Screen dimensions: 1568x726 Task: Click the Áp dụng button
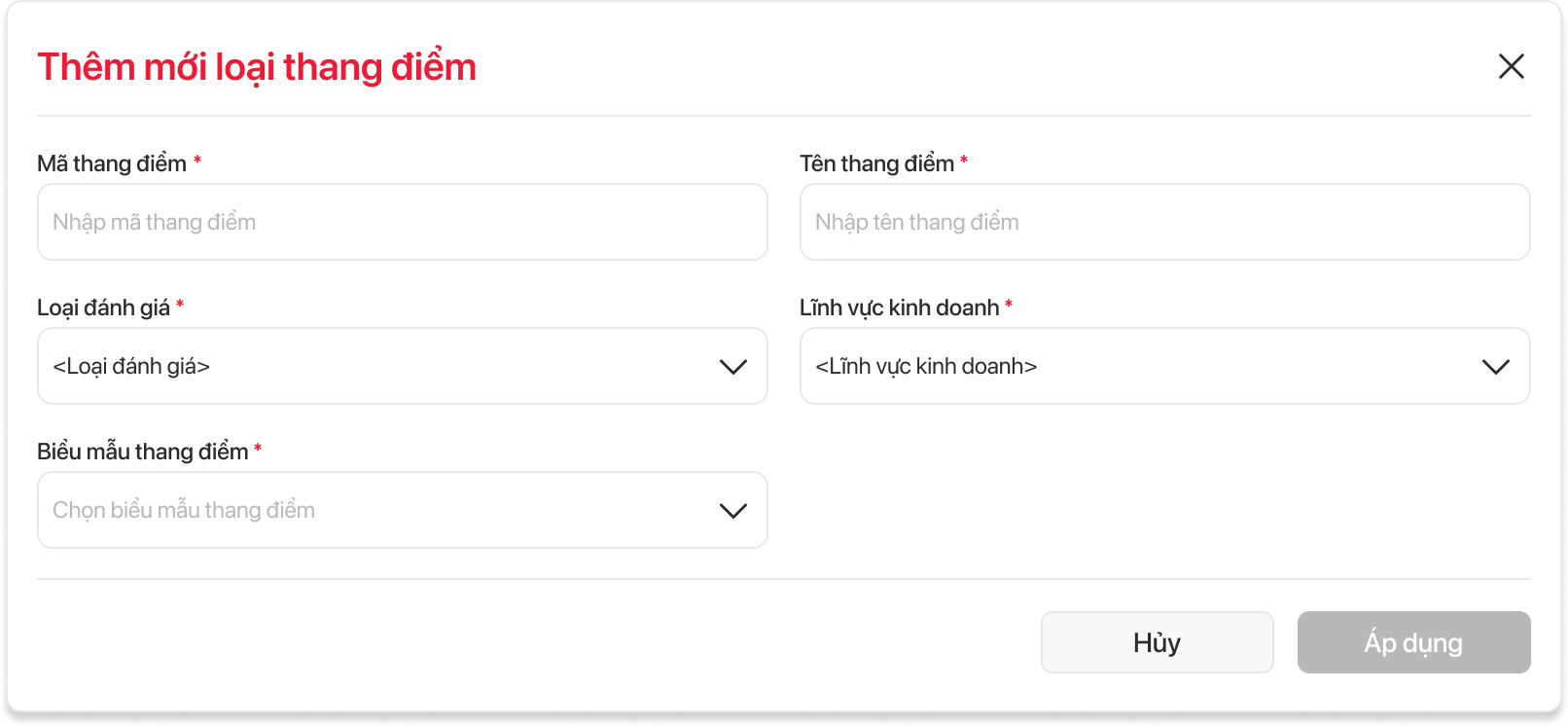pos(1413,642)
